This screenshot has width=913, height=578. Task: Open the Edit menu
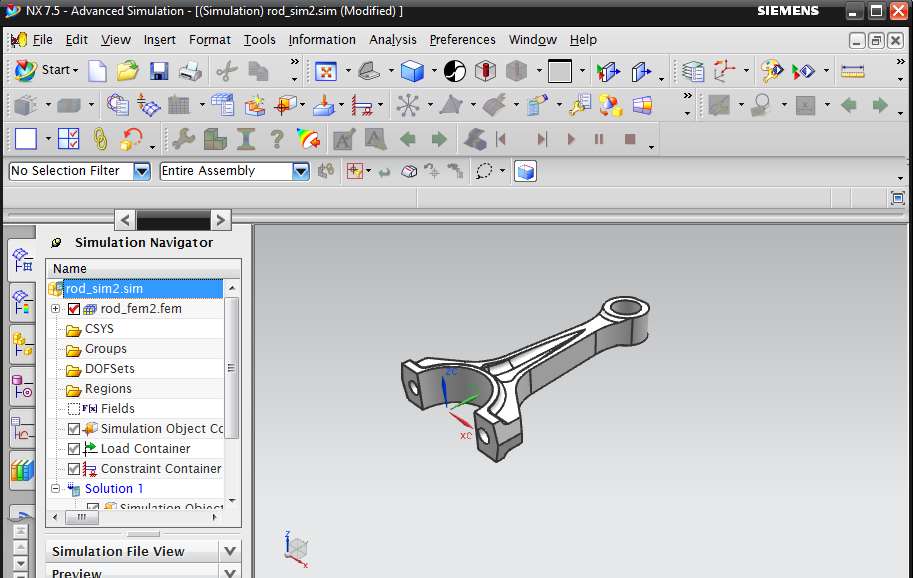tap(76, 40)
